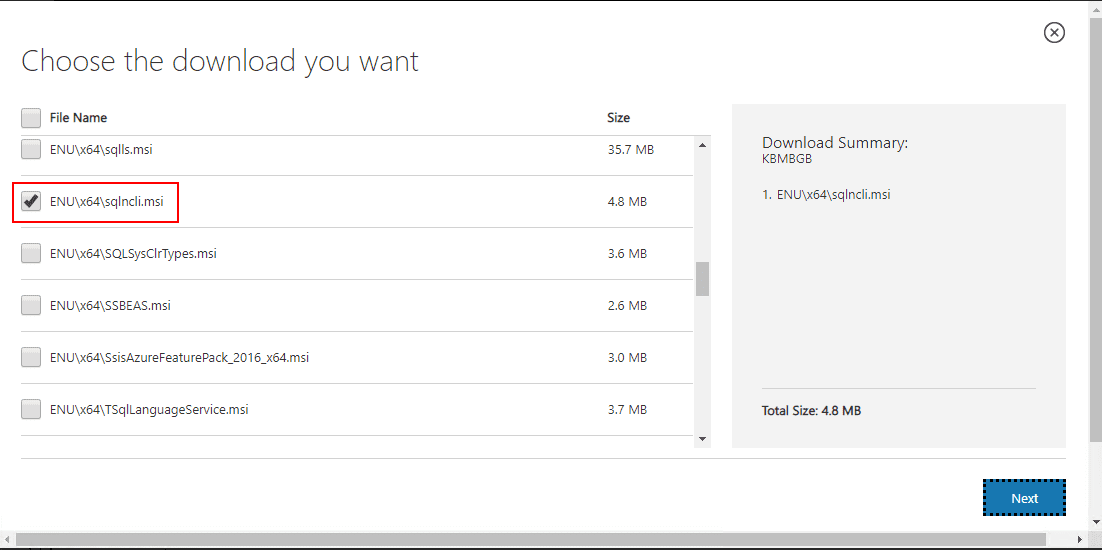Click the ENU\x64\TSqlLanguageService.msi file name

click(149, 409)
